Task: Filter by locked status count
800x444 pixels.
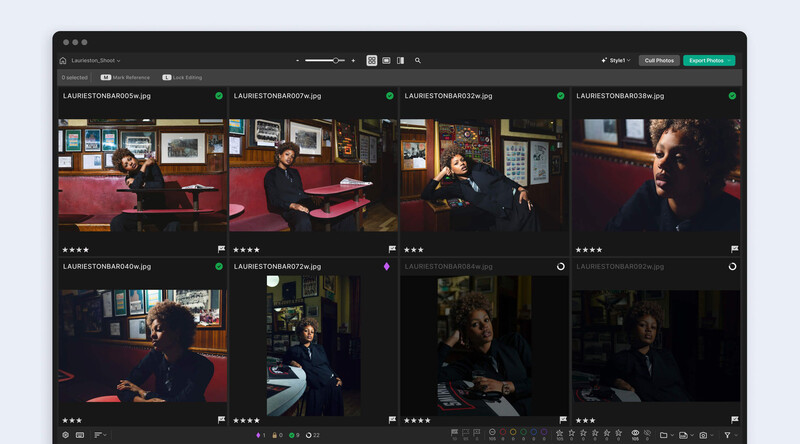Action: click(278, 435)
